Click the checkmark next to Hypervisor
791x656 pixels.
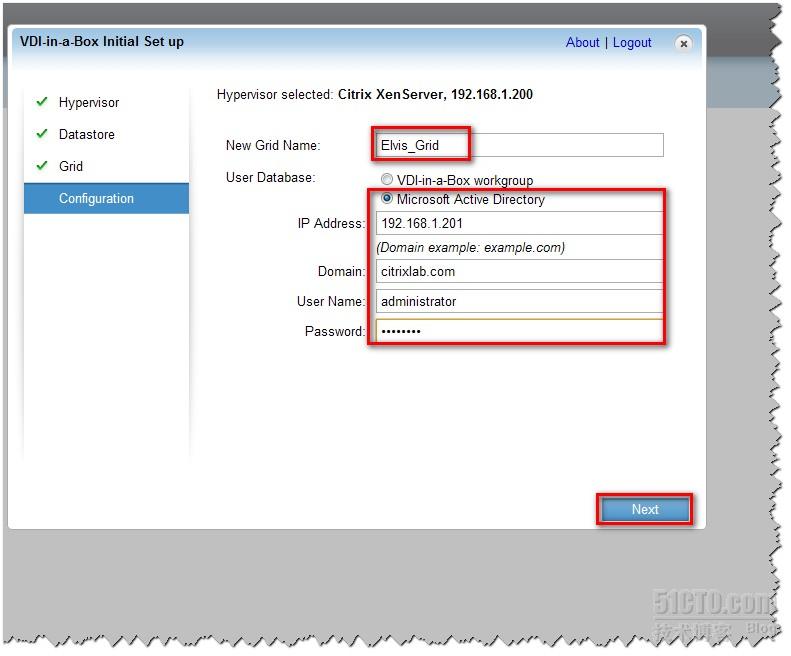point(42,102)
